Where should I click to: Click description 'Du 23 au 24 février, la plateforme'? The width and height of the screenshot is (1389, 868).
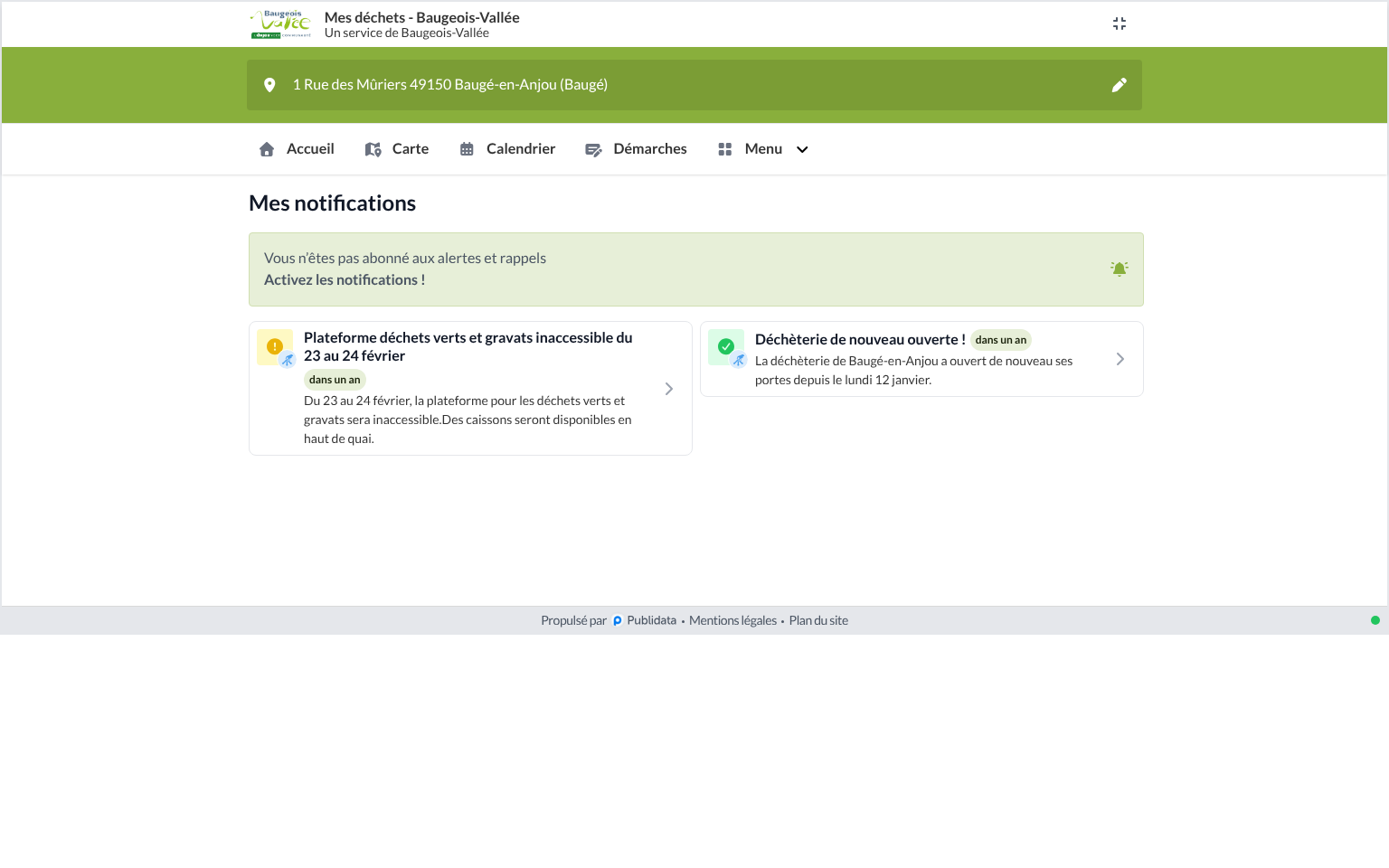tap(468, 420)
